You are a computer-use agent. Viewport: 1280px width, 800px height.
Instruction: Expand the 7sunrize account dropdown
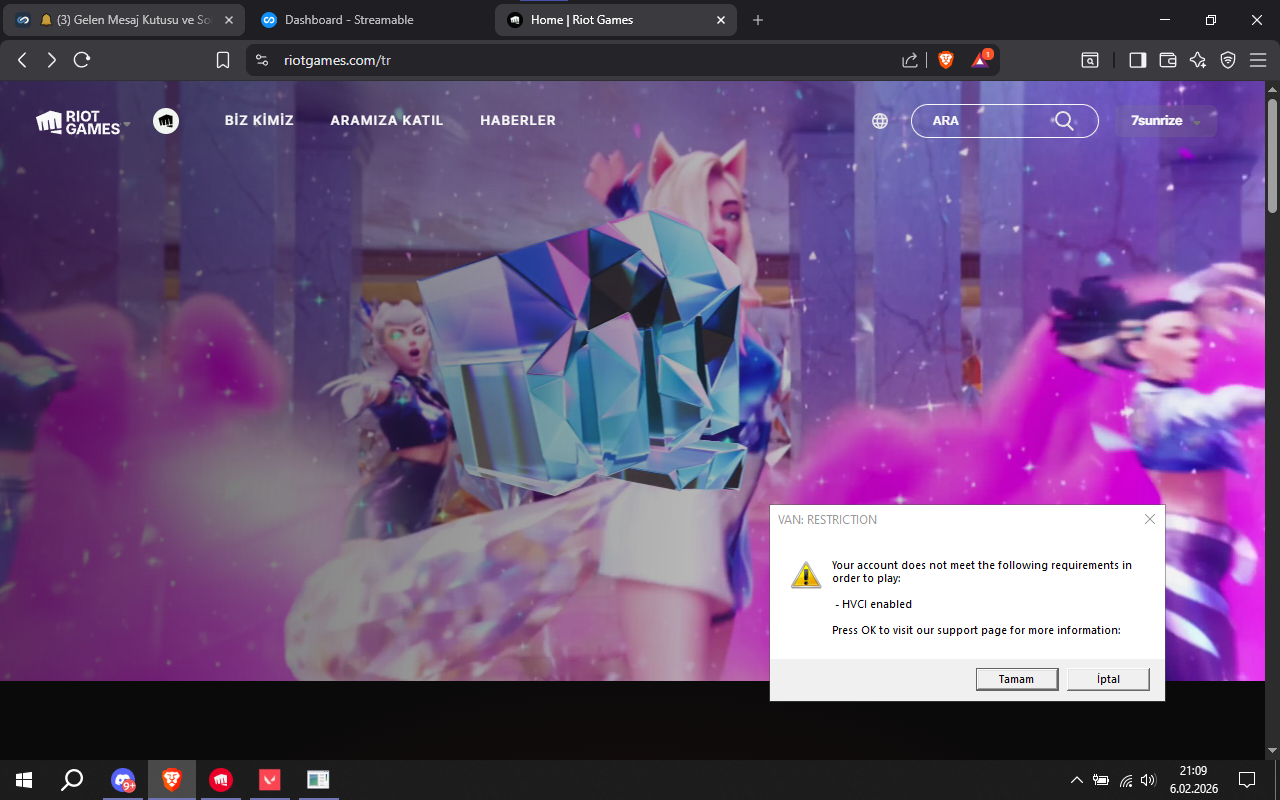coord(1167,121)
